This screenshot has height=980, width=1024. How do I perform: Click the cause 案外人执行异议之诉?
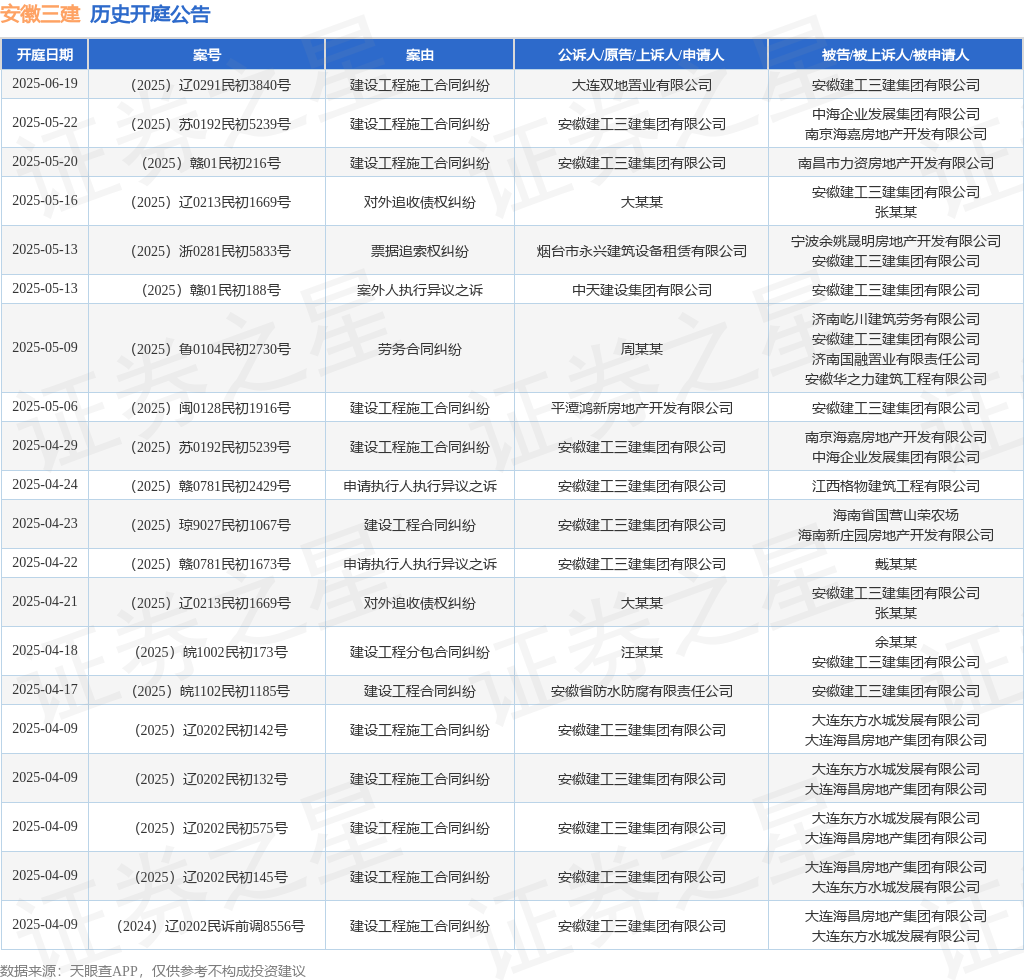click(x=419, y=290)
